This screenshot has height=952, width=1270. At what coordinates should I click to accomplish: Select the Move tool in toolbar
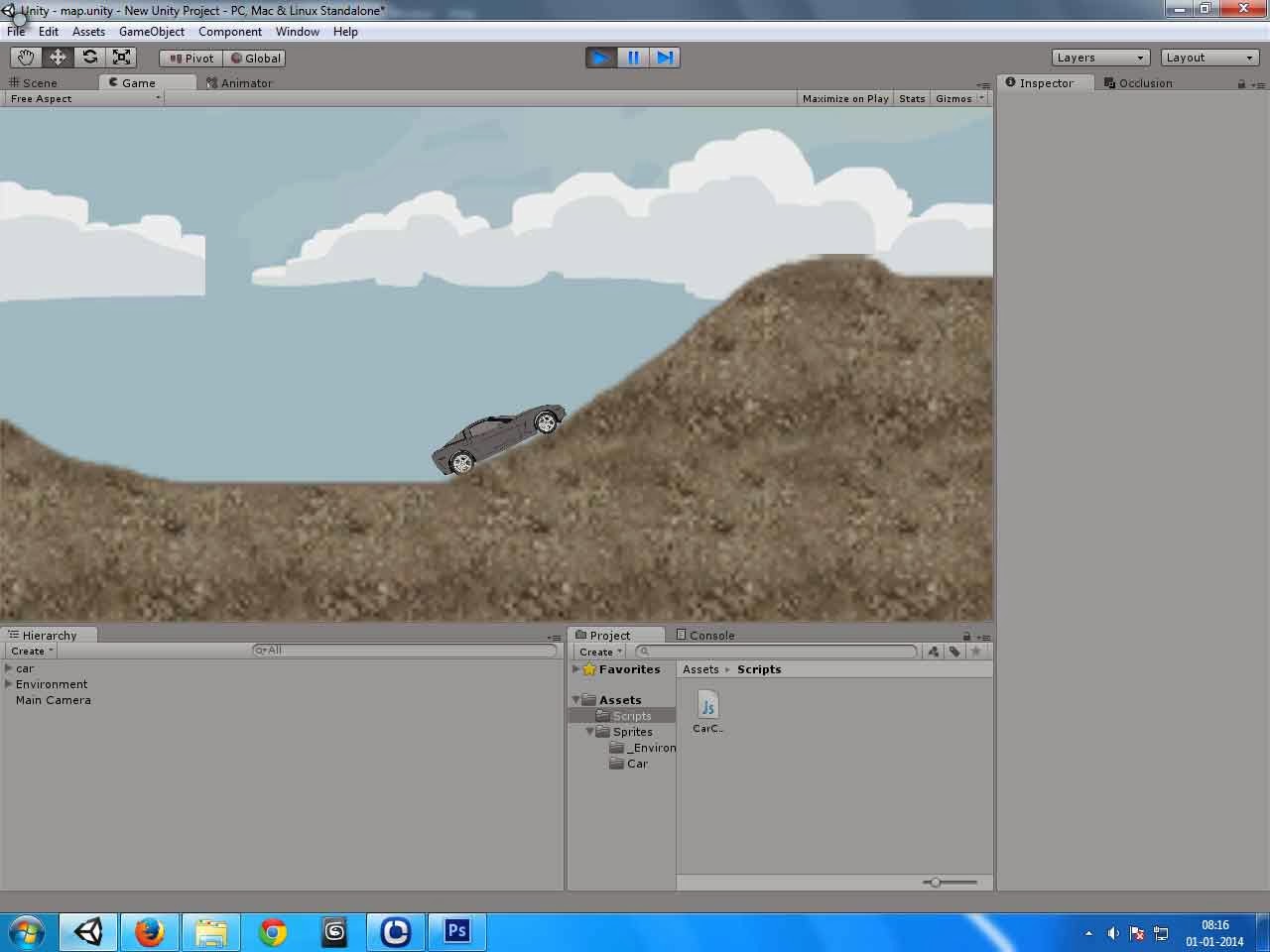click(x=57, y=57)
